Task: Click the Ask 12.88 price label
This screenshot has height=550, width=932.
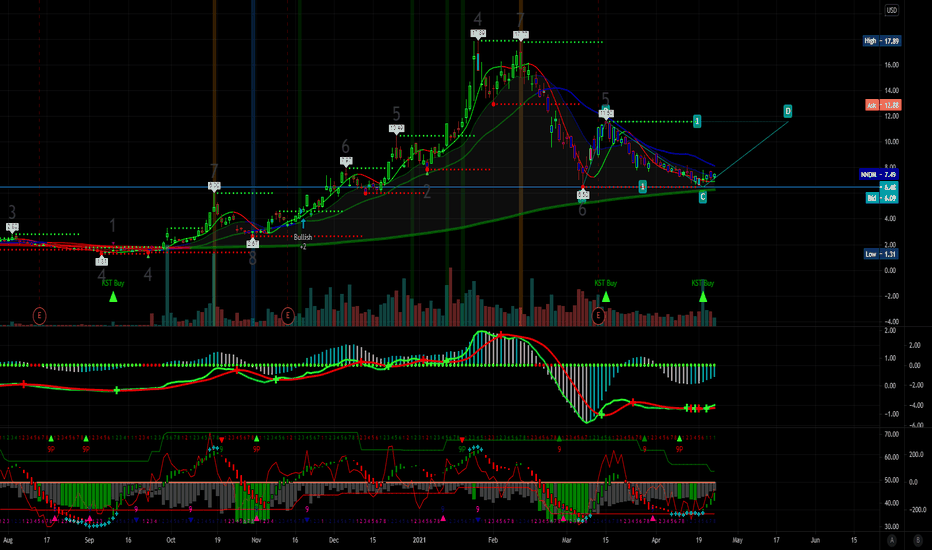Action: pos(883,105)
